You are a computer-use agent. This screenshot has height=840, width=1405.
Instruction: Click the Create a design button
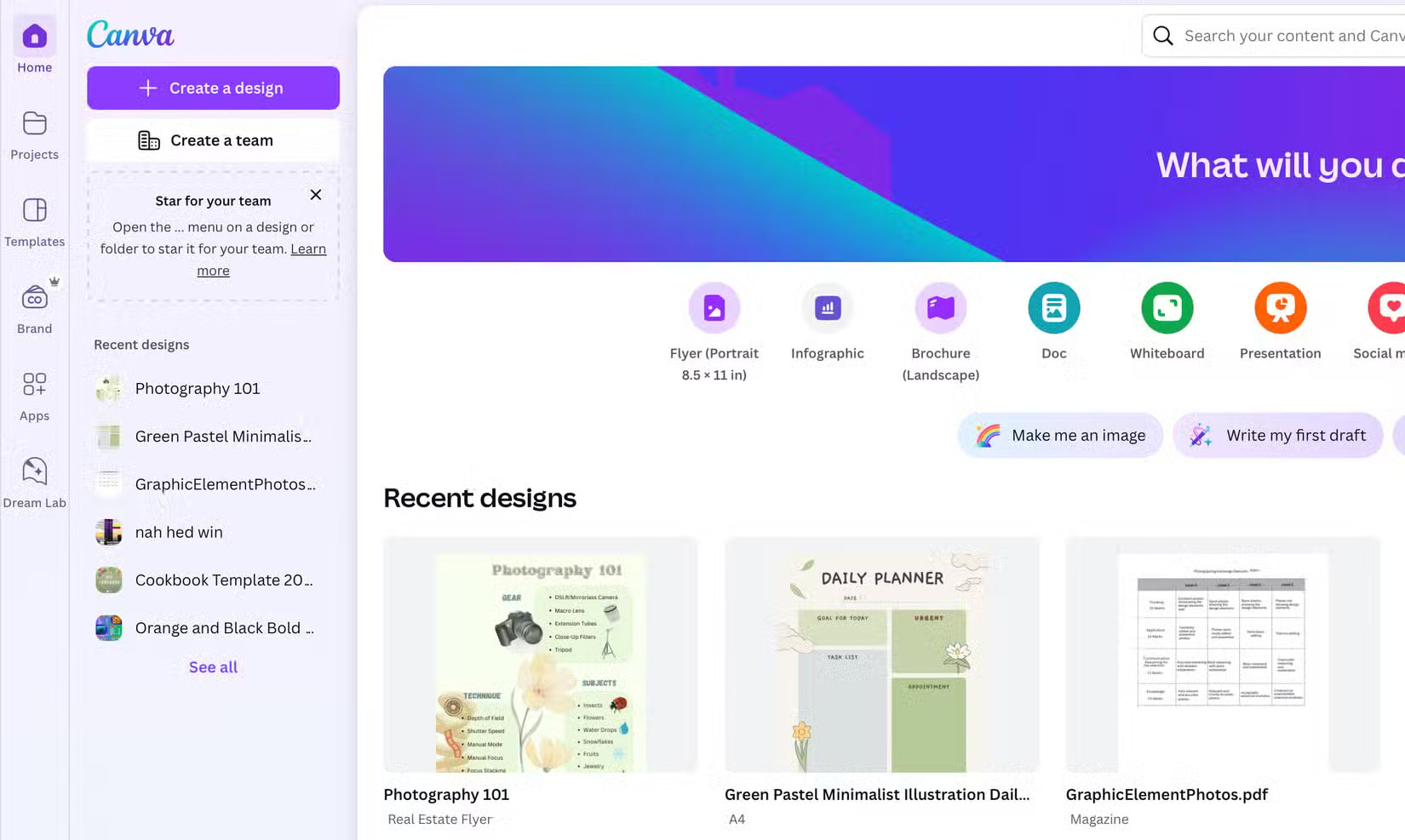coord(213,88)
